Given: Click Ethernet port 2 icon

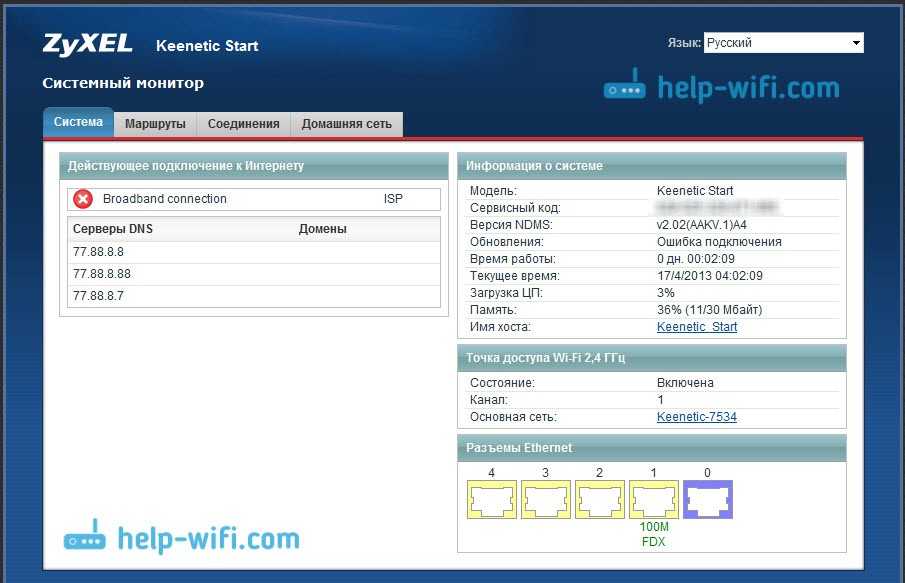Looking at the screenshot, I should point(599,499).
